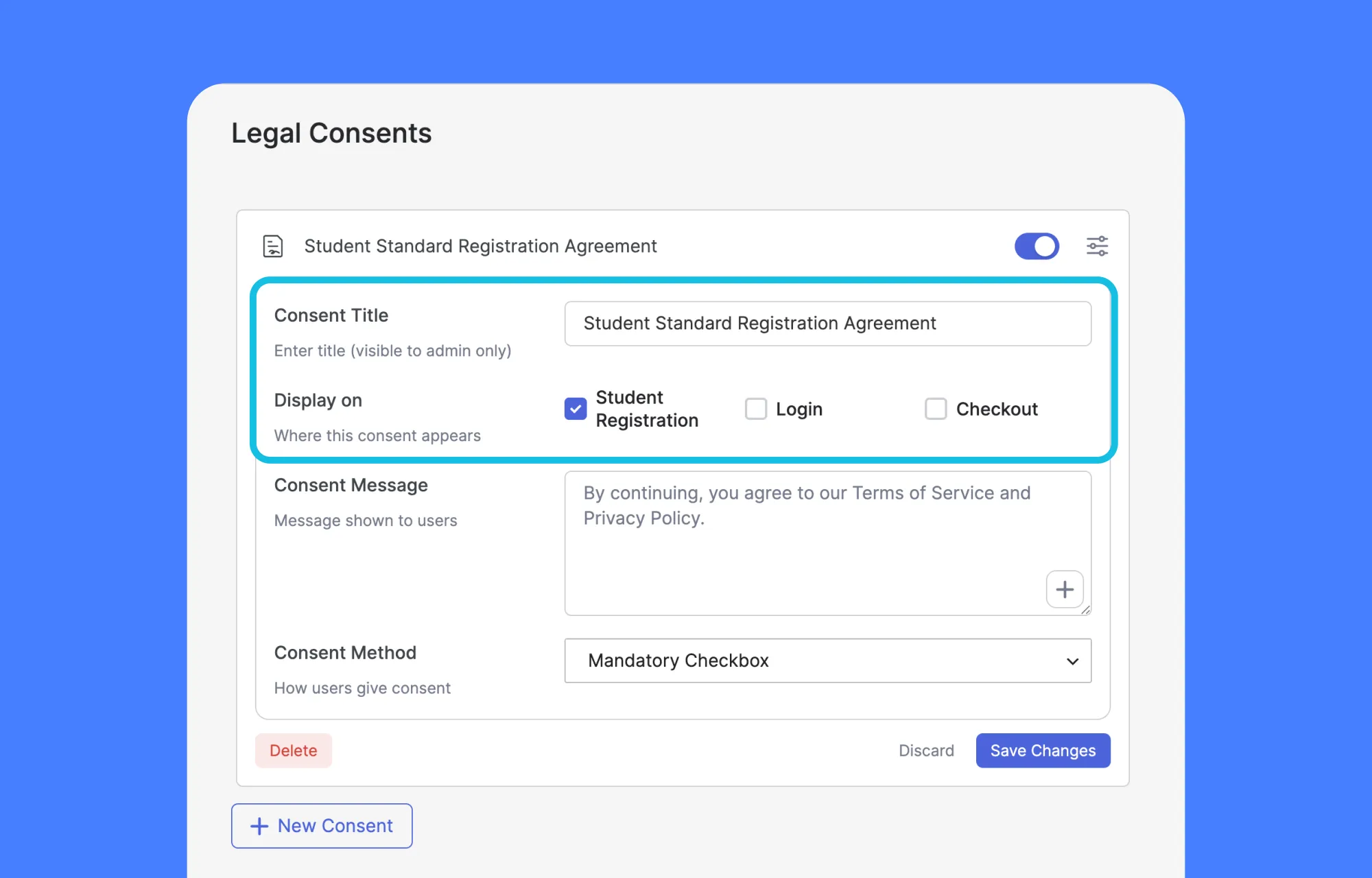Open the Consent Method dropdown
The height and width of the screenshot is (878, 1372).
(827, 661)
